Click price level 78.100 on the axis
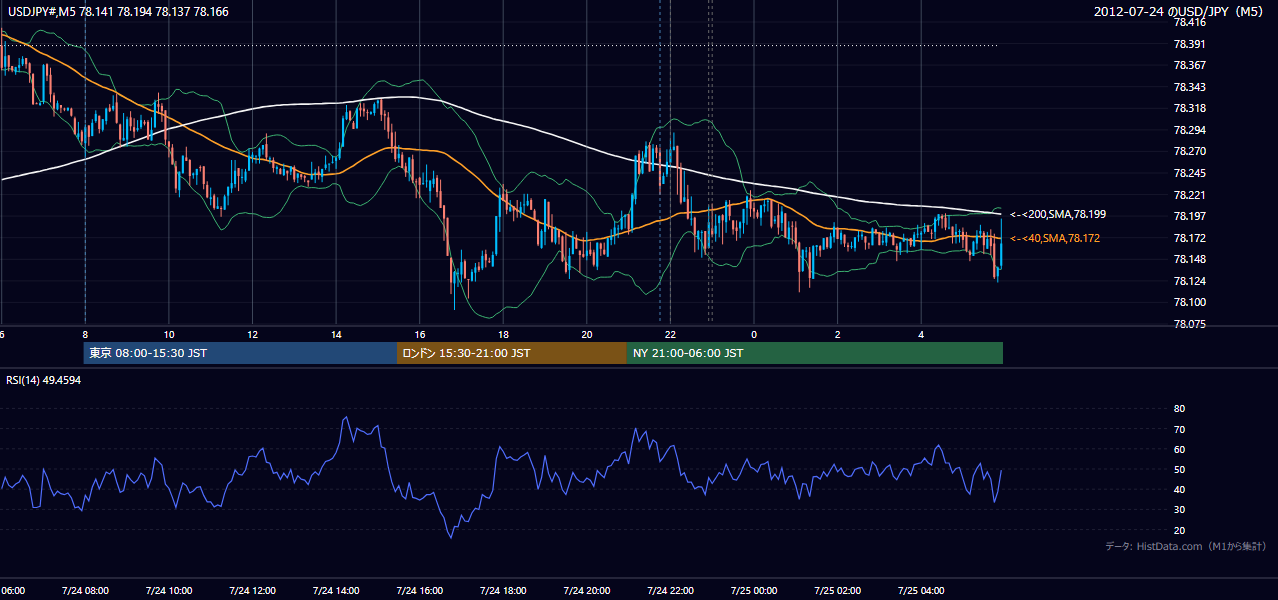 pyautogui.click(x=1188, y=302)
